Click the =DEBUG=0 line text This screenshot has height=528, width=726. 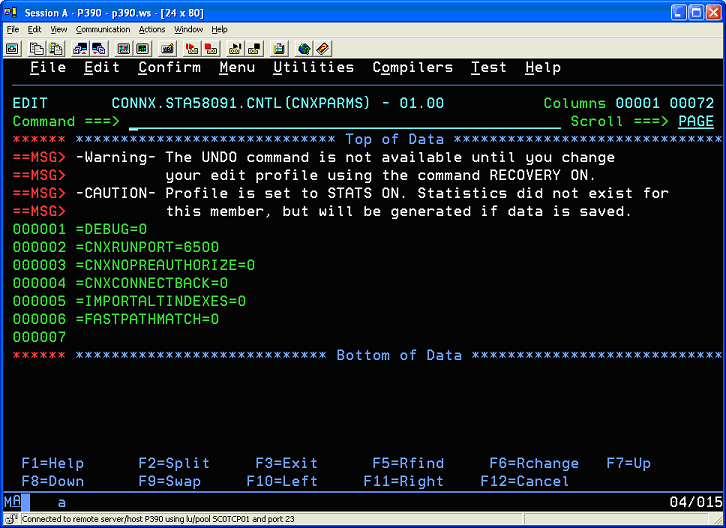coord(111,229)
